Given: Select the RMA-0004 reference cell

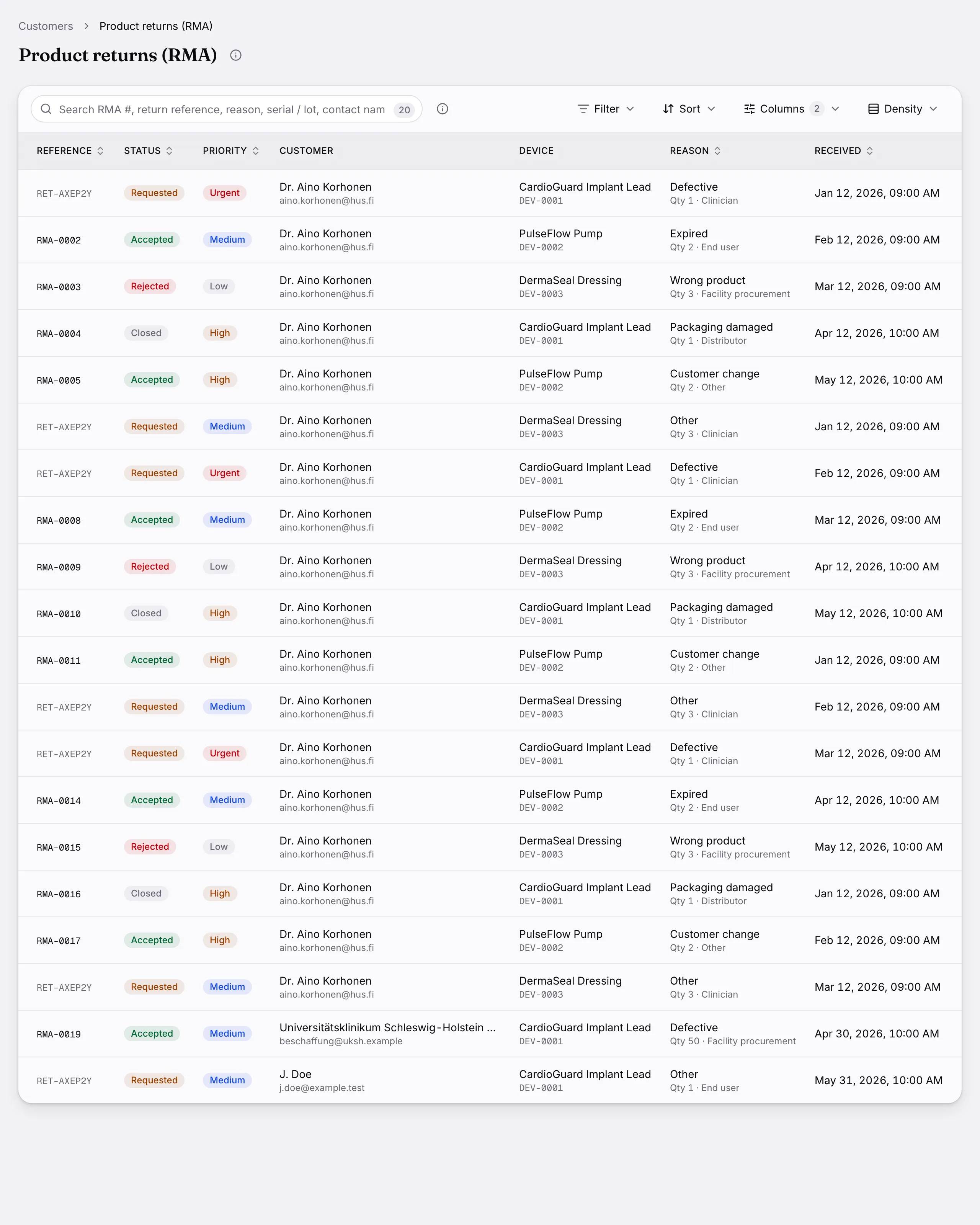Looking at the screenshot, I should coord(59,334).
